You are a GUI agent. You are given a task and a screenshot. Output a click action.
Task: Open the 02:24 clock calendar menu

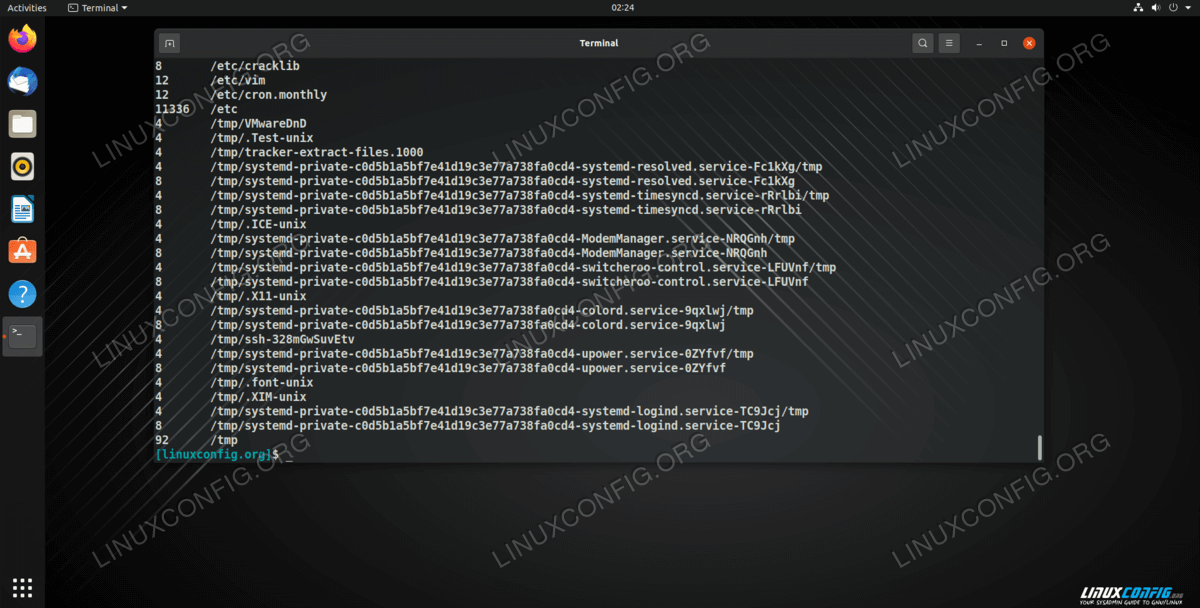(x=599, y=7)
